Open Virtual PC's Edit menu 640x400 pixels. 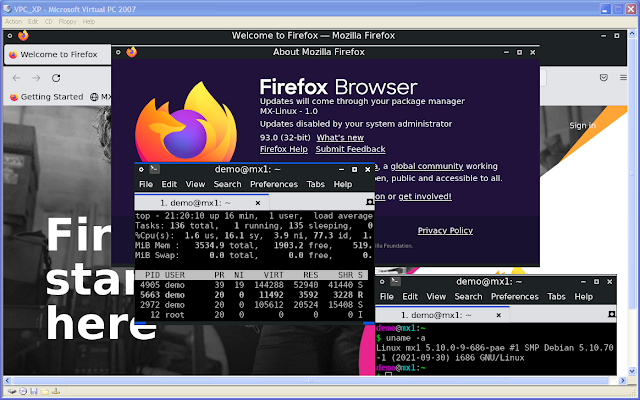click(33, 22)
